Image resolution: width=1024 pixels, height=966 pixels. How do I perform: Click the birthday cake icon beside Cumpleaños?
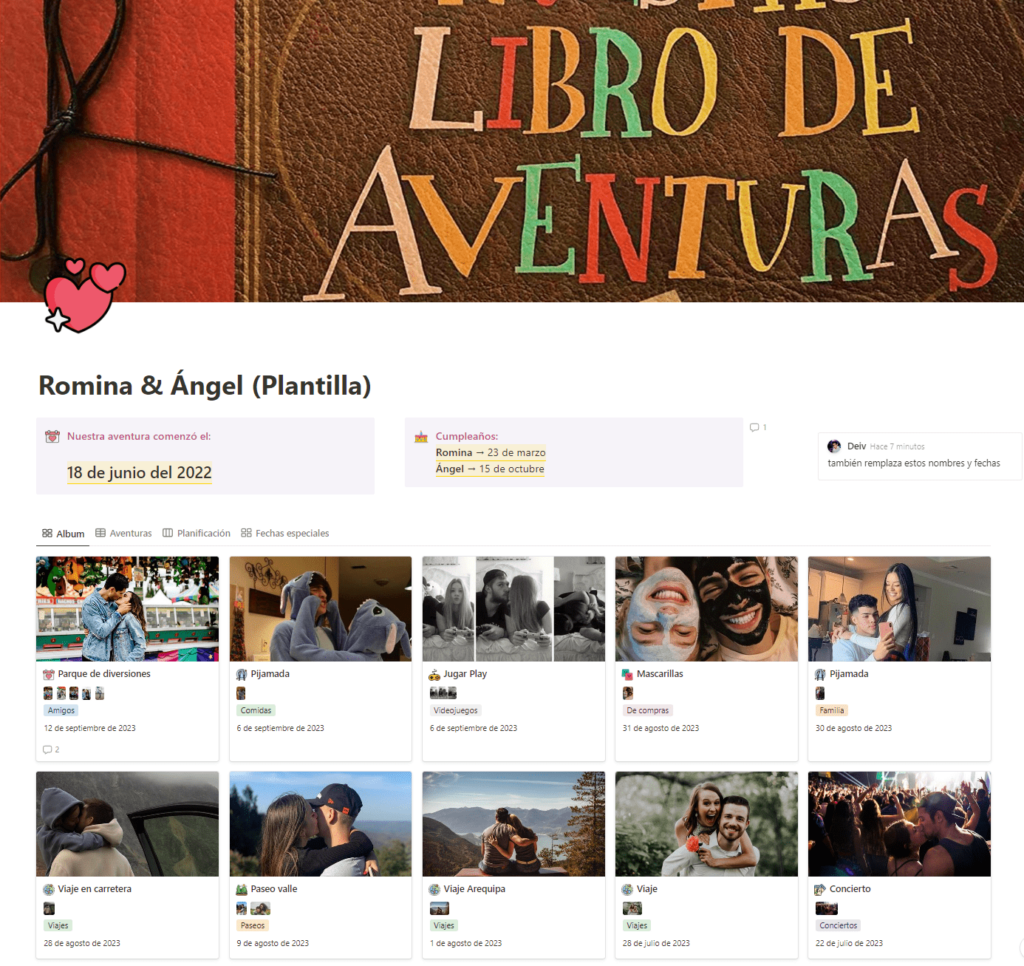pyautogui.click(x=421, y=436)
